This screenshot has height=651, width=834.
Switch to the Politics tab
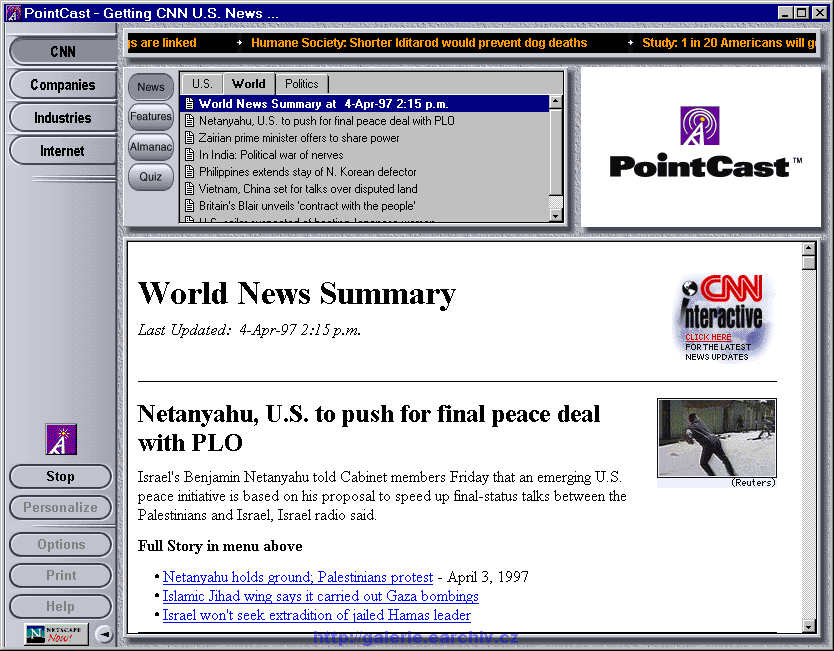click(x=302, y=84)
